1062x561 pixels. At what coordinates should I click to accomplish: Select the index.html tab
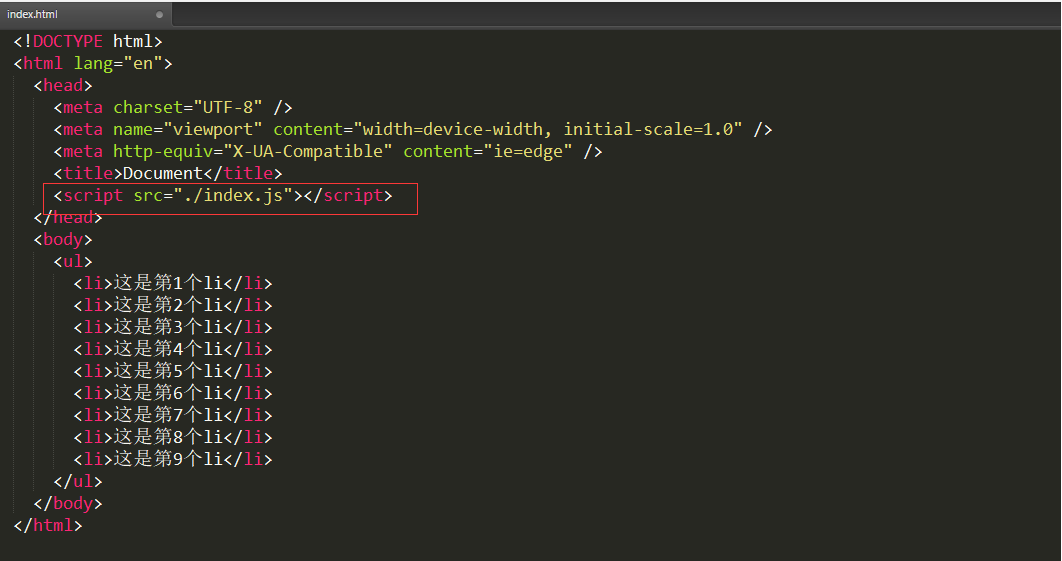(x=85, y=14)
